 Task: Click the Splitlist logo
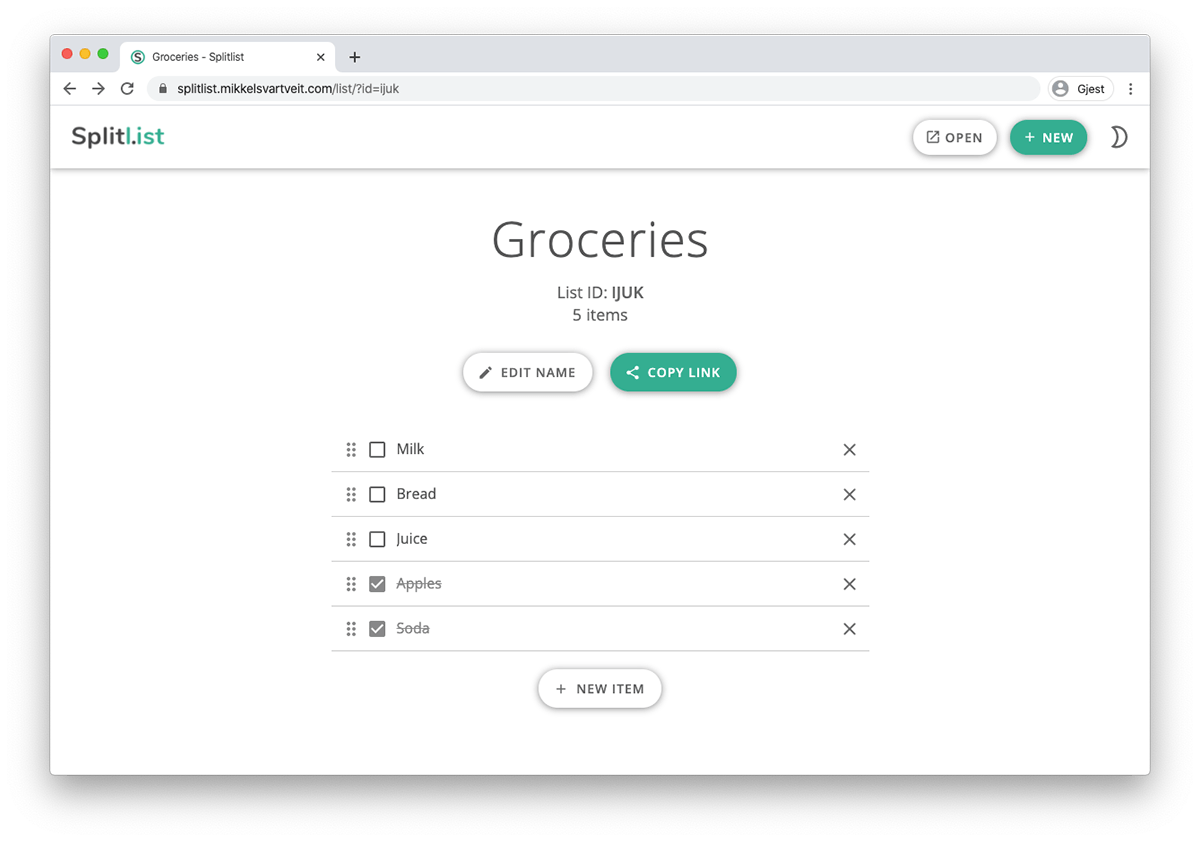coord(117,137)
